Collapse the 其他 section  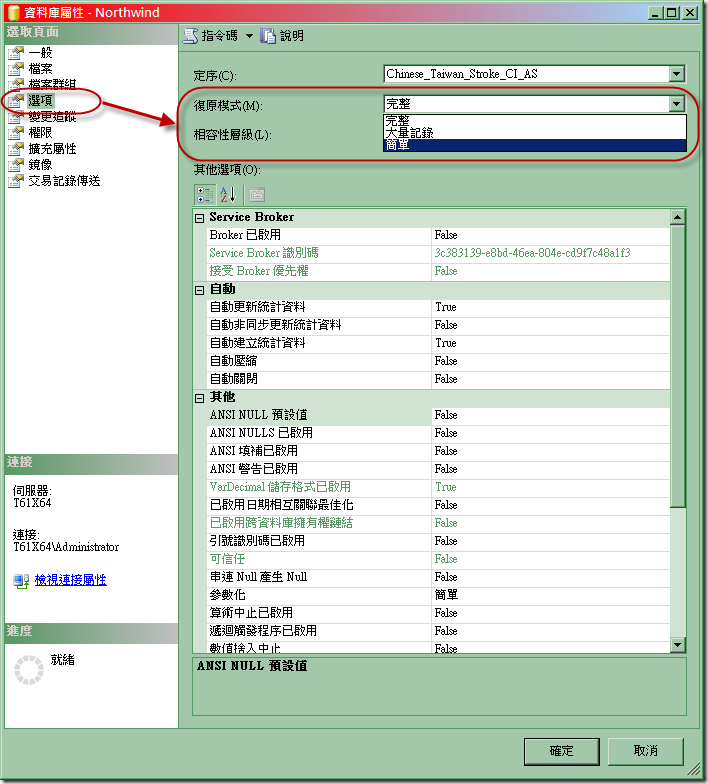click(x=200, y=398)
